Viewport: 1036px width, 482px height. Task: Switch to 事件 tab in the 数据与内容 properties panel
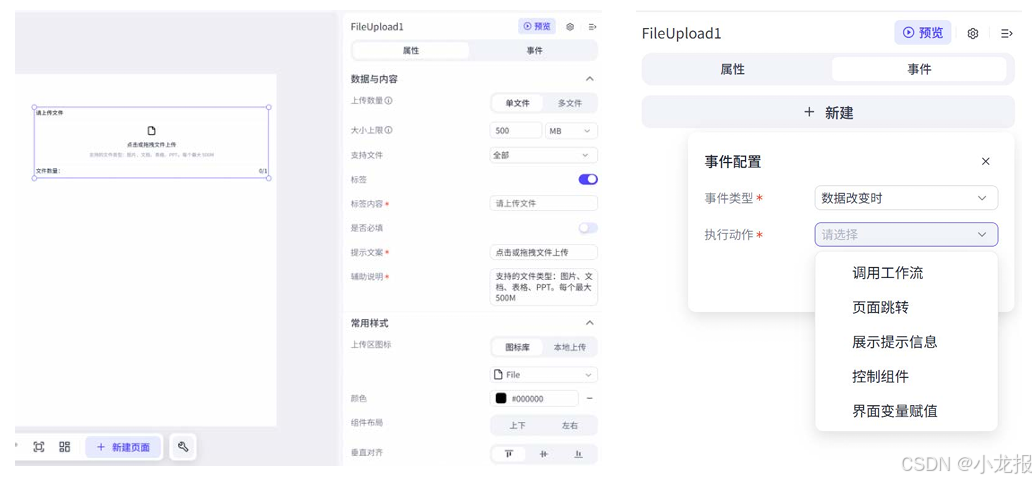[535, 51]
